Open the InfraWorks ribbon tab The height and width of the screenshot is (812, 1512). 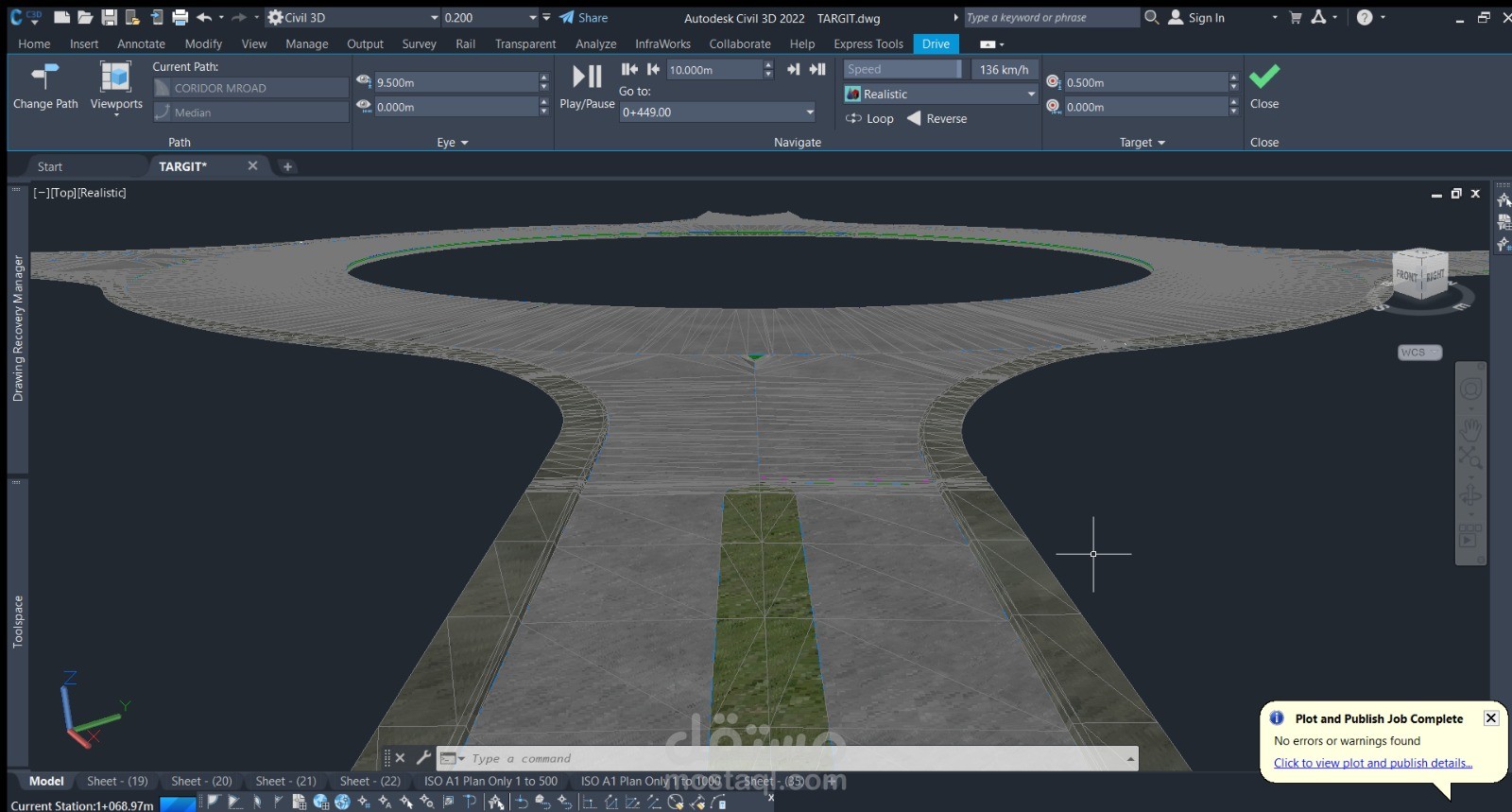coord(662,43)
